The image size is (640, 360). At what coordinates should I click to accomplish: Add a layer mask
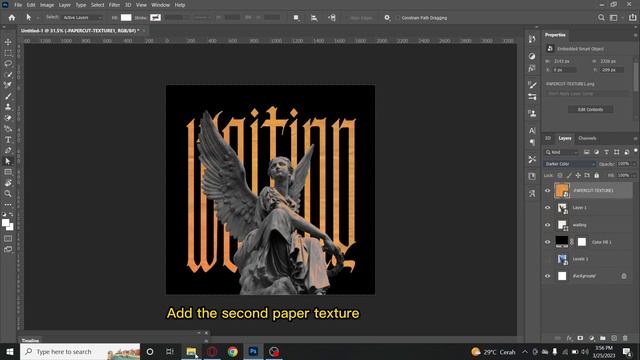[580, 338]
